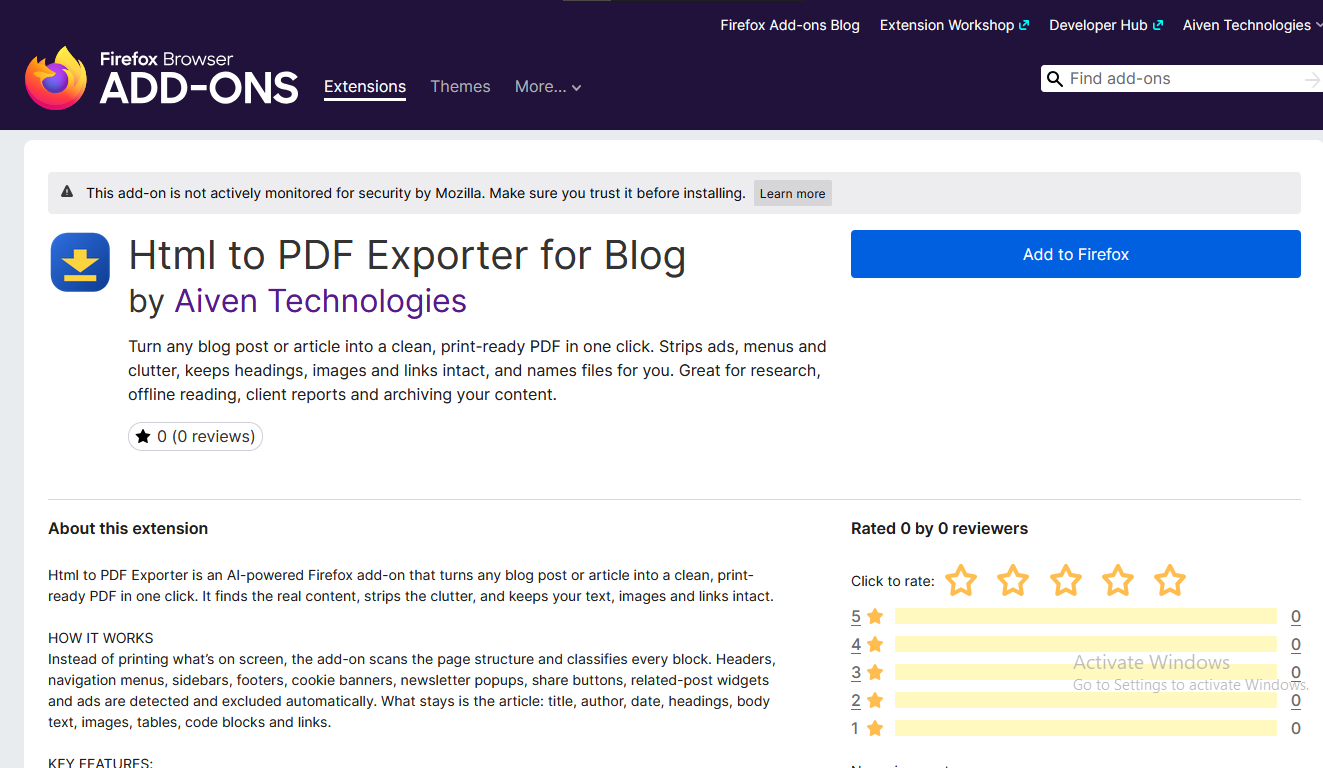
Task: Click the Find add-ons search field
Action: 1182,79
